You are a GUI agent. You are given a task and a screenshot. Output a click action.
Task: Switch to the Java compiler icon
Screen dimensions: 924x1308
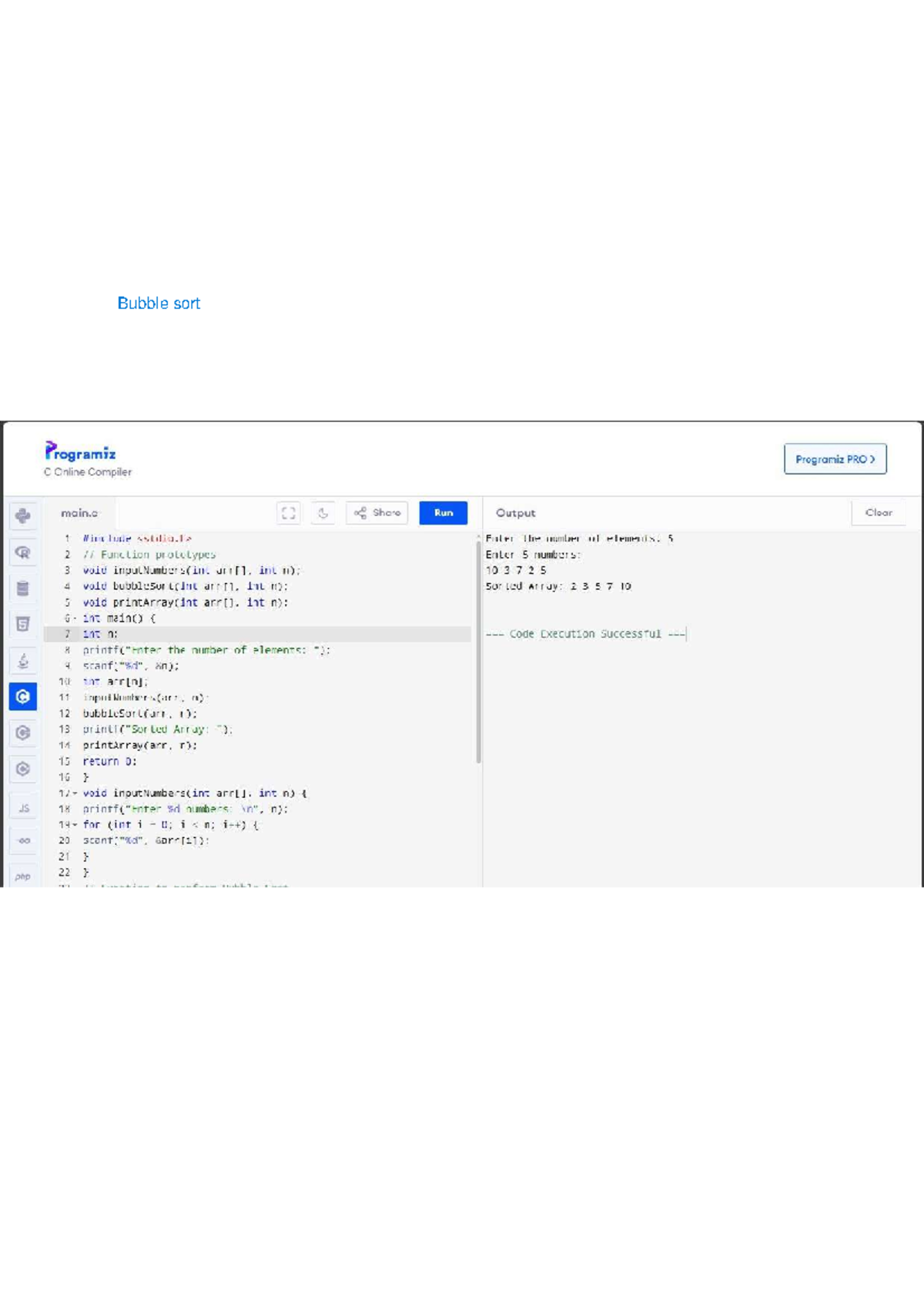23,661
